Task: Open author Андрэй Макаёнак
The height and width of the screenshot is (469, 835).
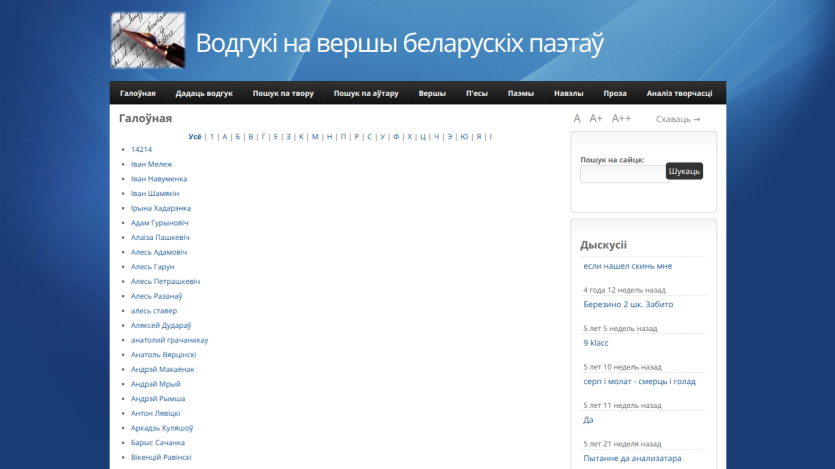Action: pyautogui.click(x=162, y=369)
